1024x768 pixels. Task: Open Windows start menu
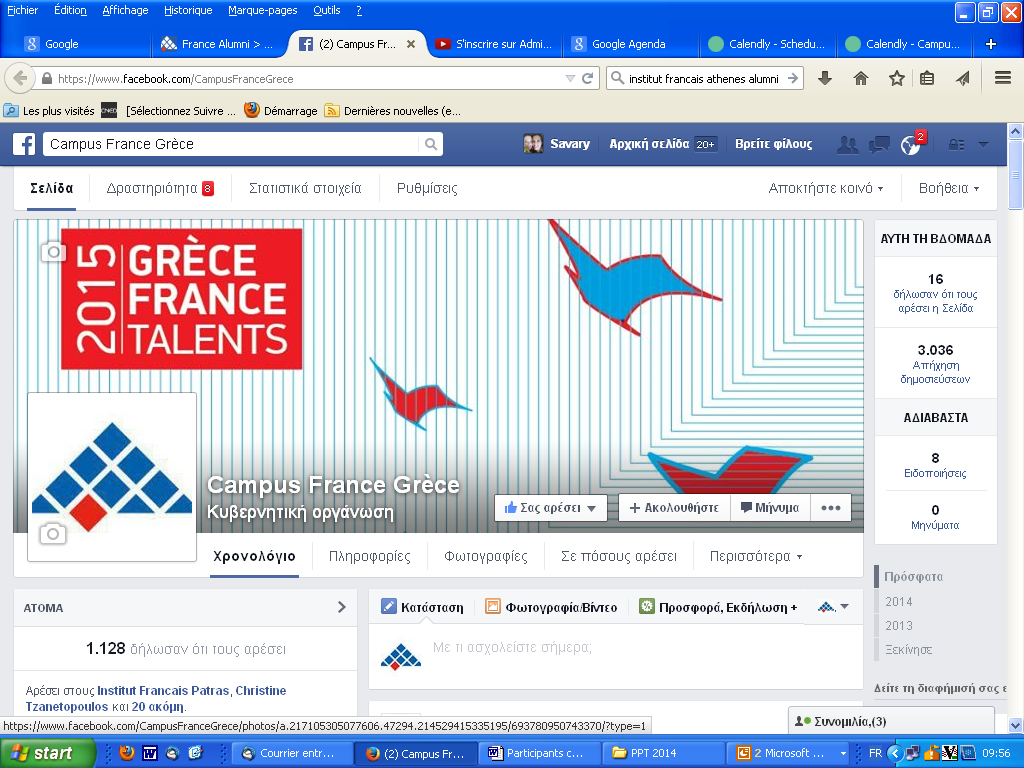[48, 753]
